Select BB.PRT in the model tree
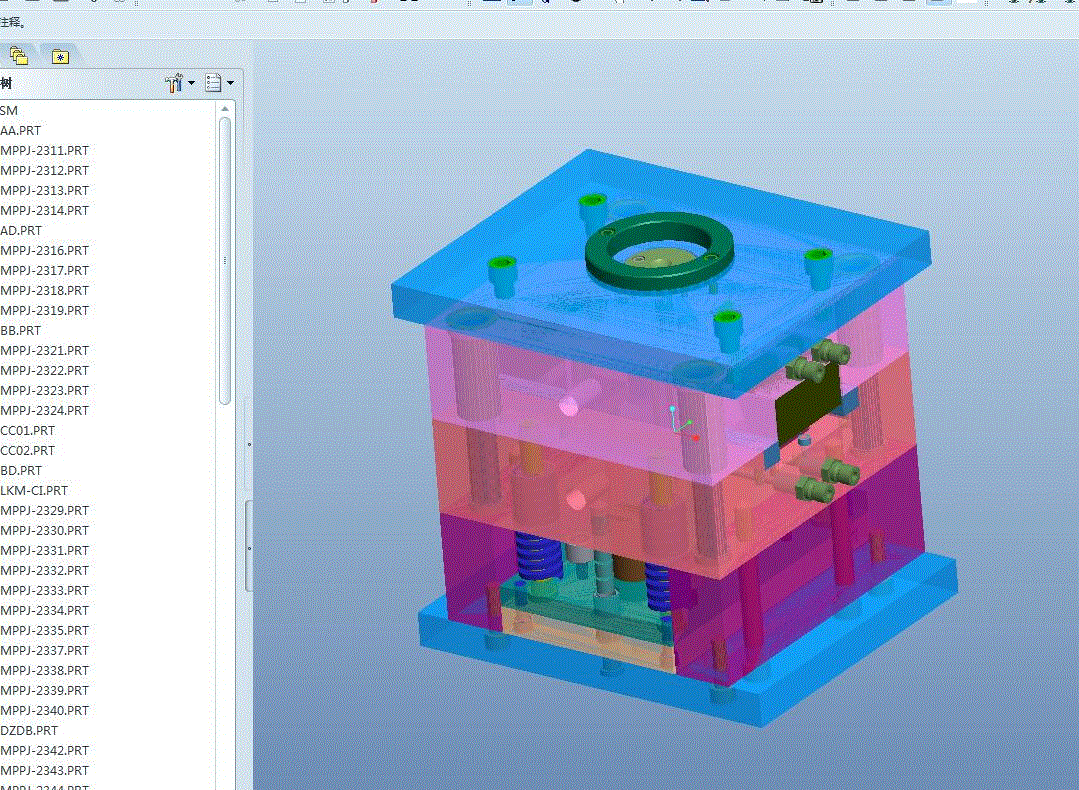 pyautogui.click(x=21, y=330)
